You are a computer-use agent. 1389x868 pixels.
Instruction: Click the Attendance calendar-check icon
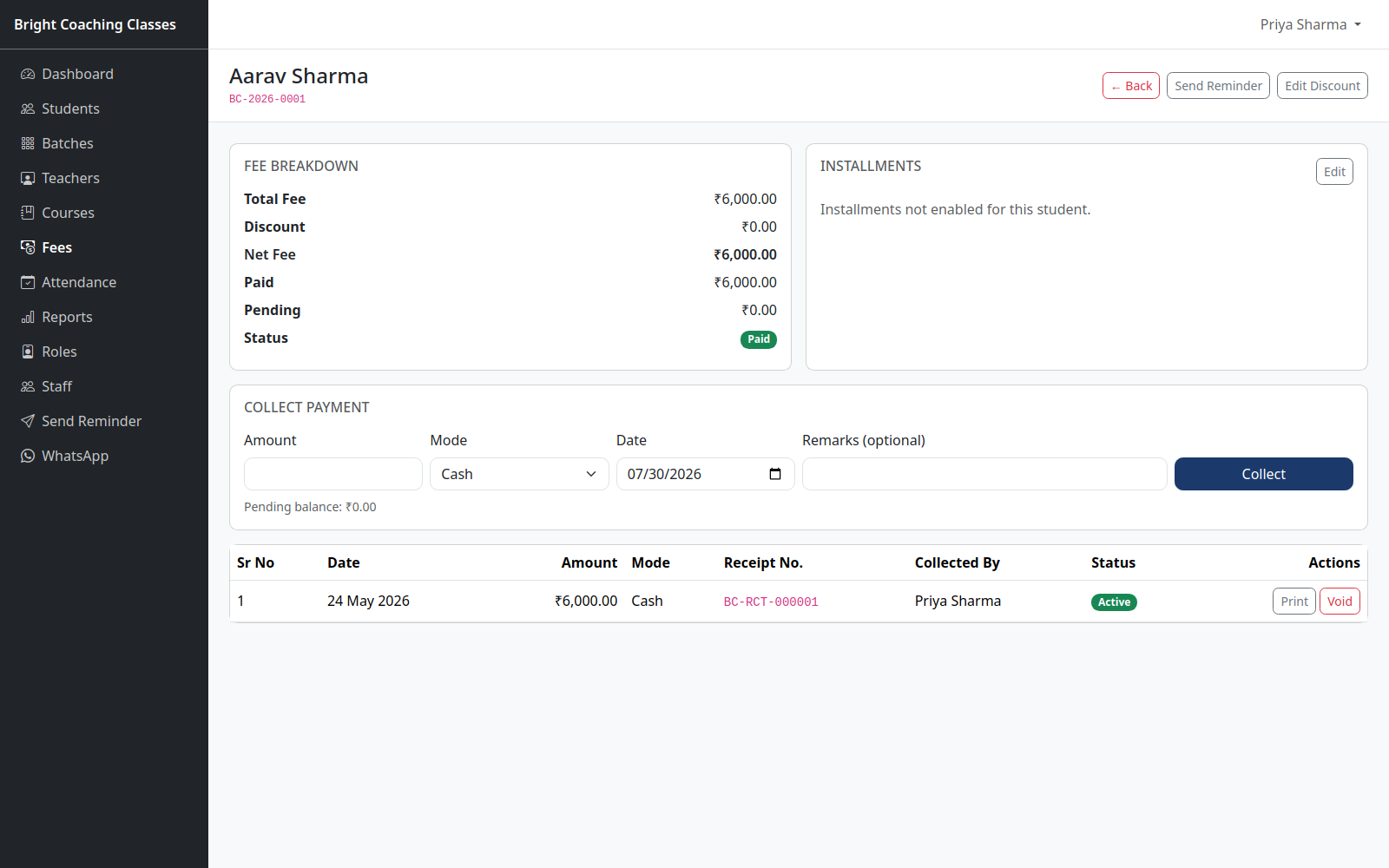coord(28,282)
